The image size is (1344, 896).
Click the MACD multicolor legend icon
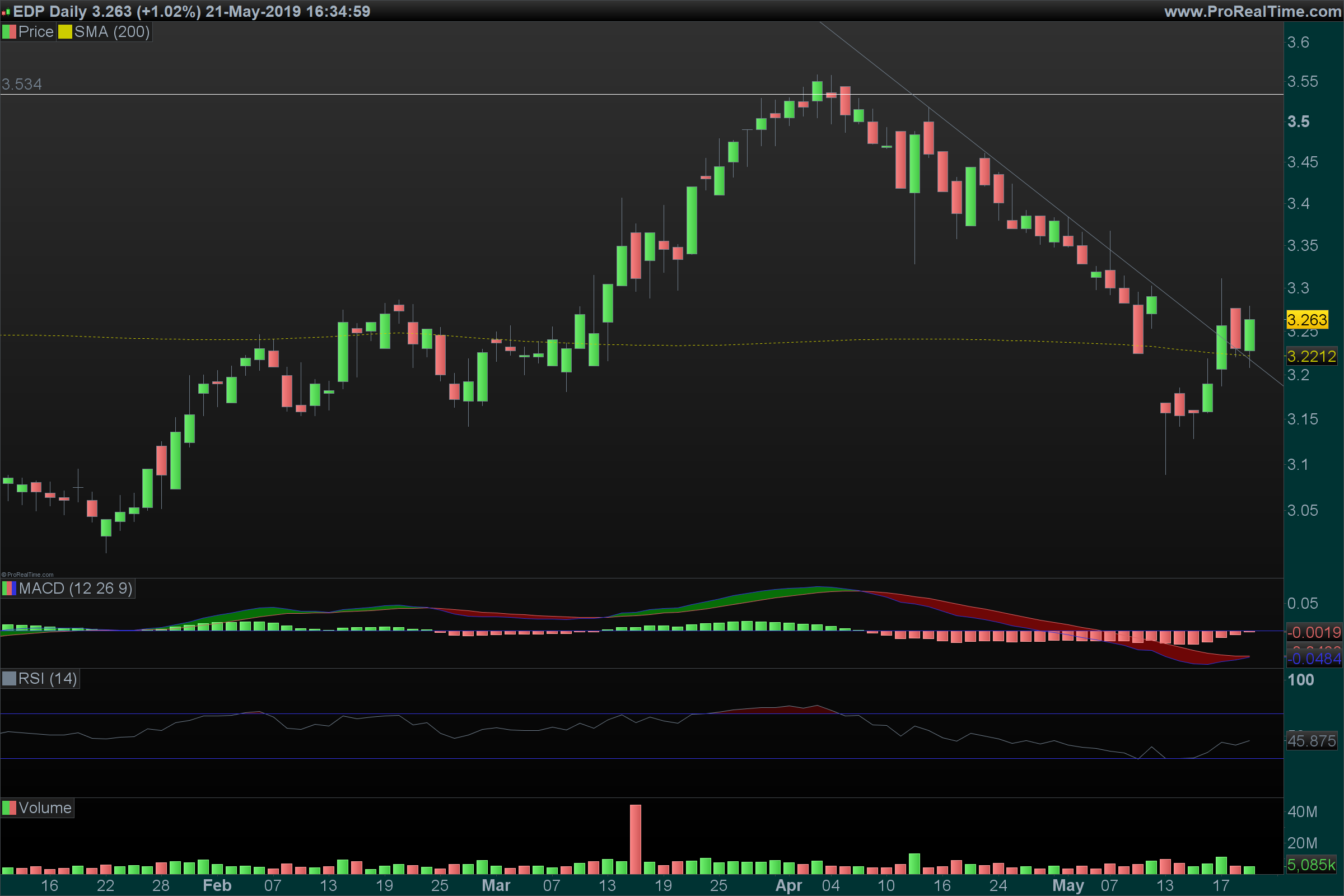click(8, 589)
